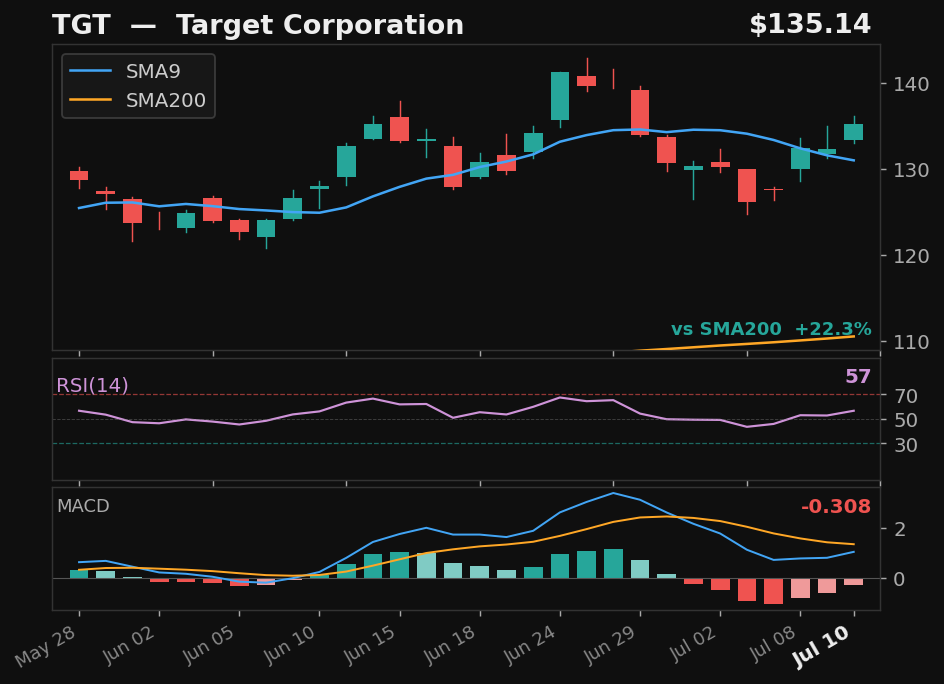The height and width of the screenshot is (684, 944).
Task: Click the orange SMA200 legend line sample
Action: [91, 100]
